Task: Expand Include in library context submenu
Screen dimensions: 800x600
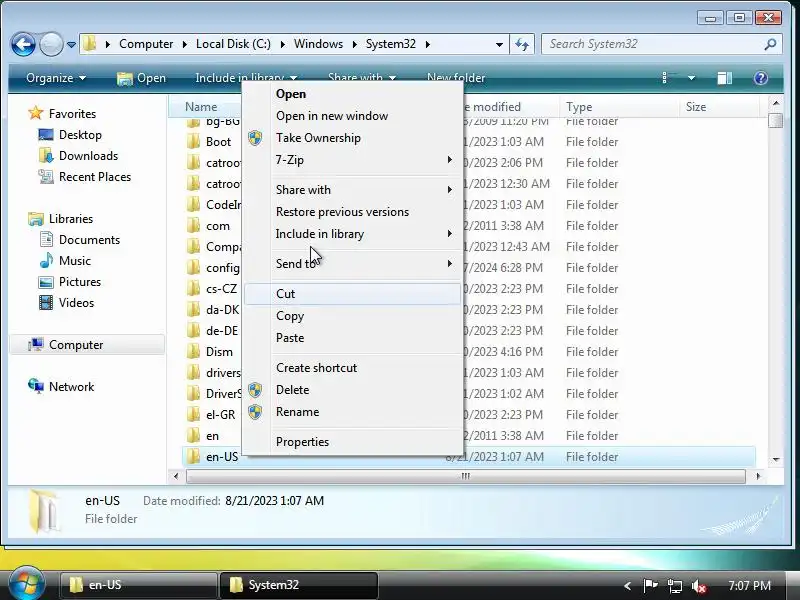Action: click(352, 234)
